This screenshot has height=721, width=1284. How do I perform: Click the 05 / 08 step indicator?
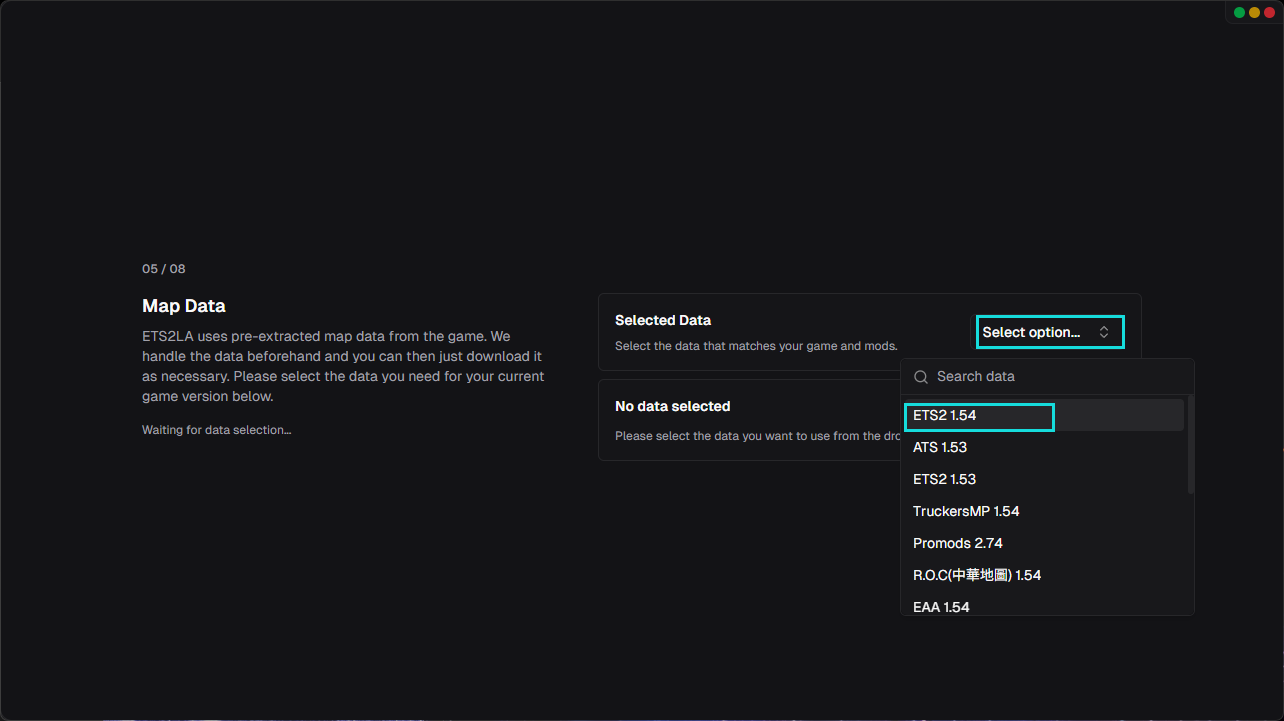click(x=164, y=269)
